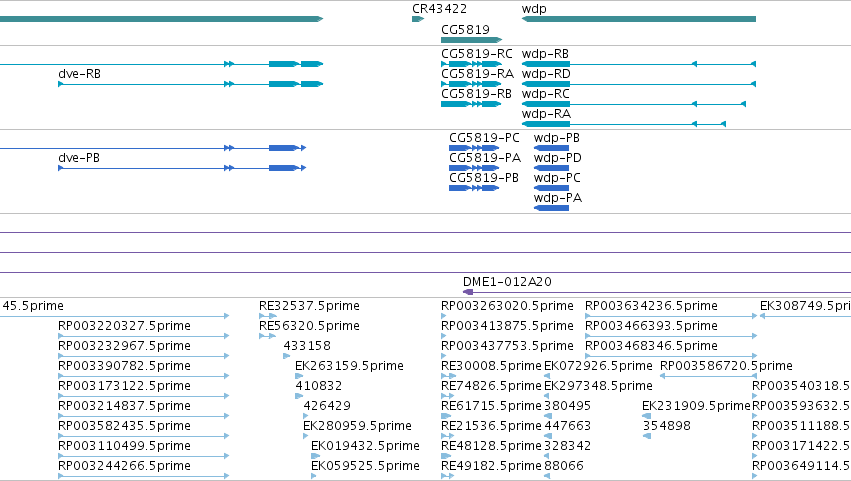The height and width of the screenshot is (481, 851).
Task: Click RP003263020.5prime label
Action: tap(507, 306)
